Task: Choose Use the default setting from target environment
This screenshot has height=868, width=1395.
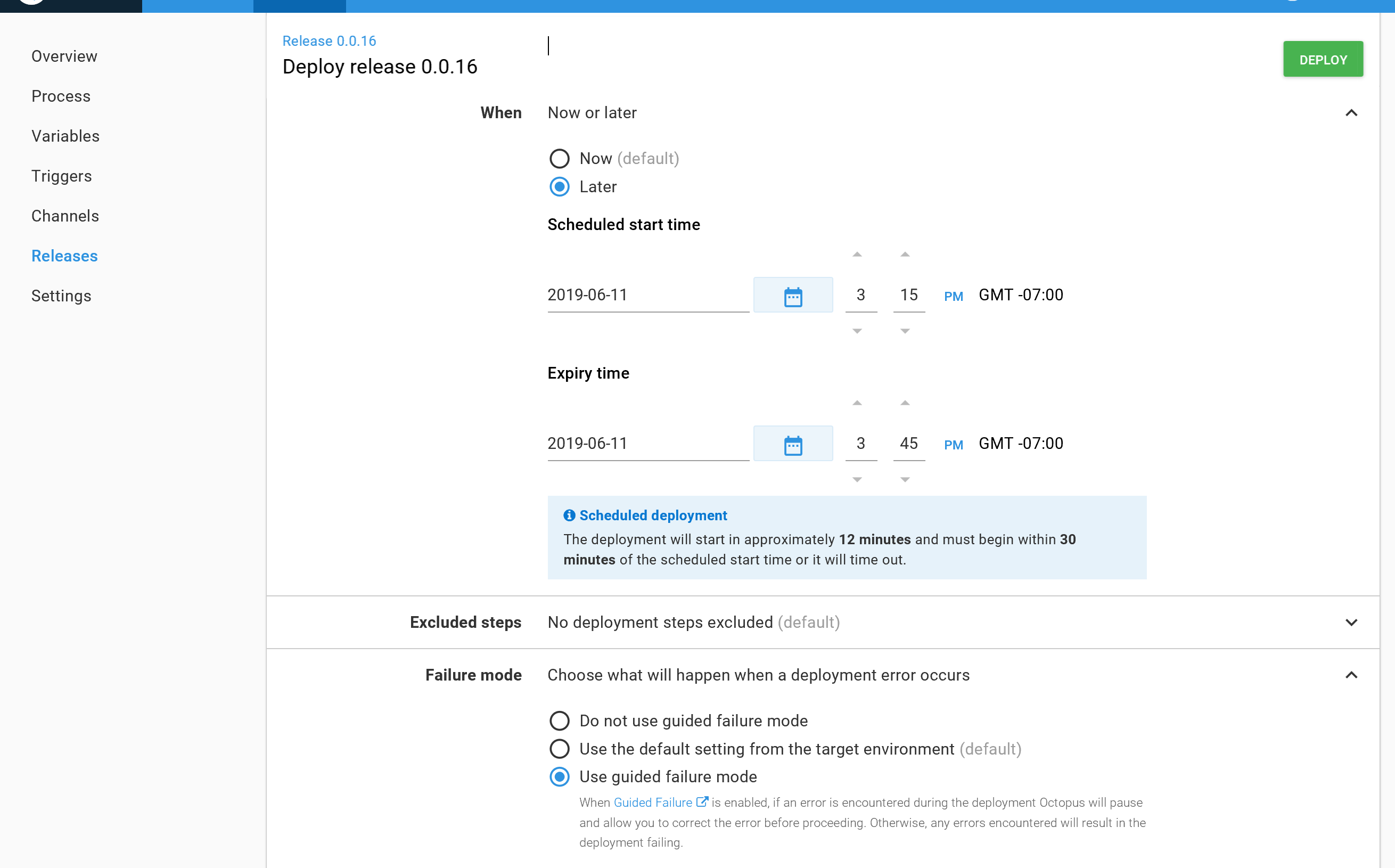Action: point(559,749)
